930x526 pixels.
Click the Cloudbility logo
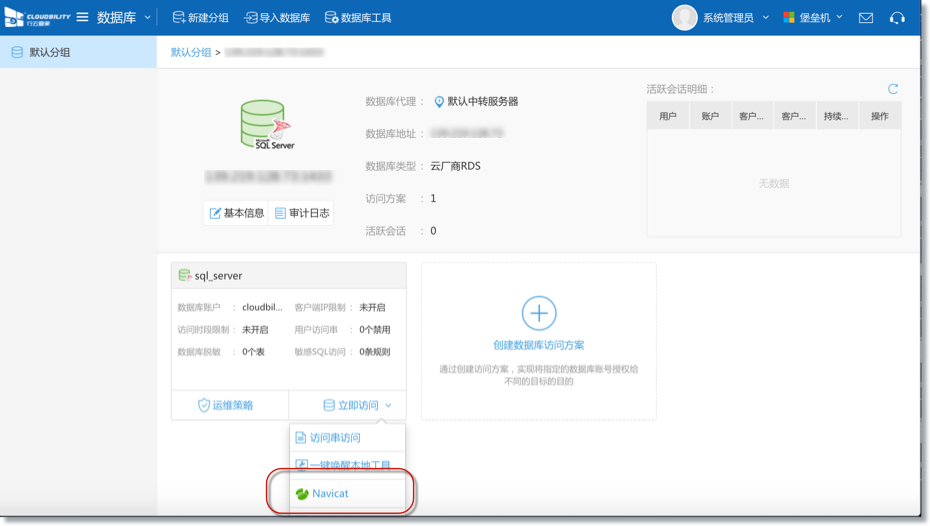point(37,18)
